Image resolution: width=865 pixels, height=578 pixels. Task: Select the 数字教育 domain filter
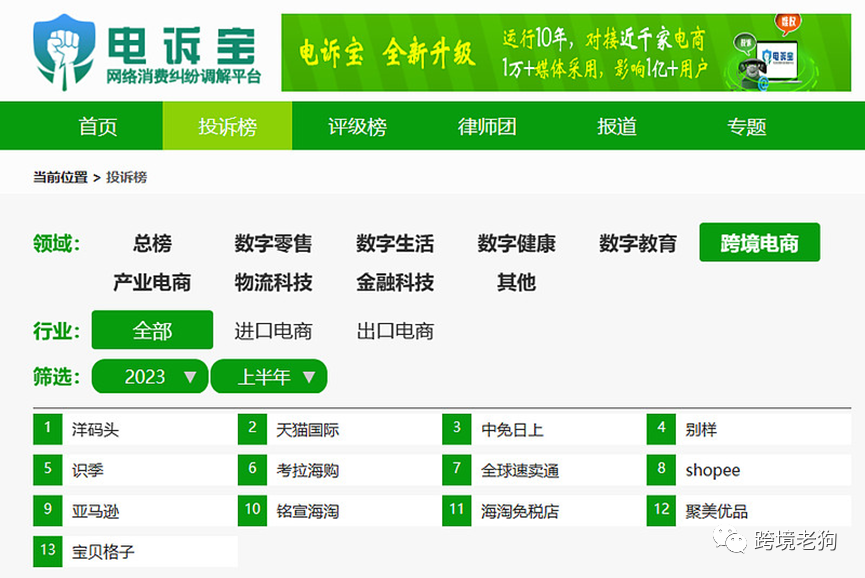[638, 243]
